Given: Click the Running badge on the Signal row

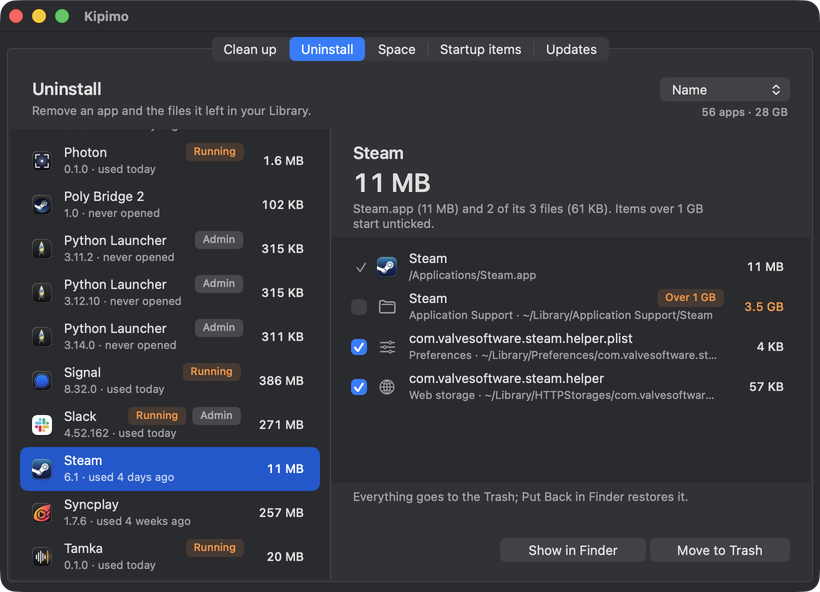Looking at the screenshot, I should [x=211, y=372].
